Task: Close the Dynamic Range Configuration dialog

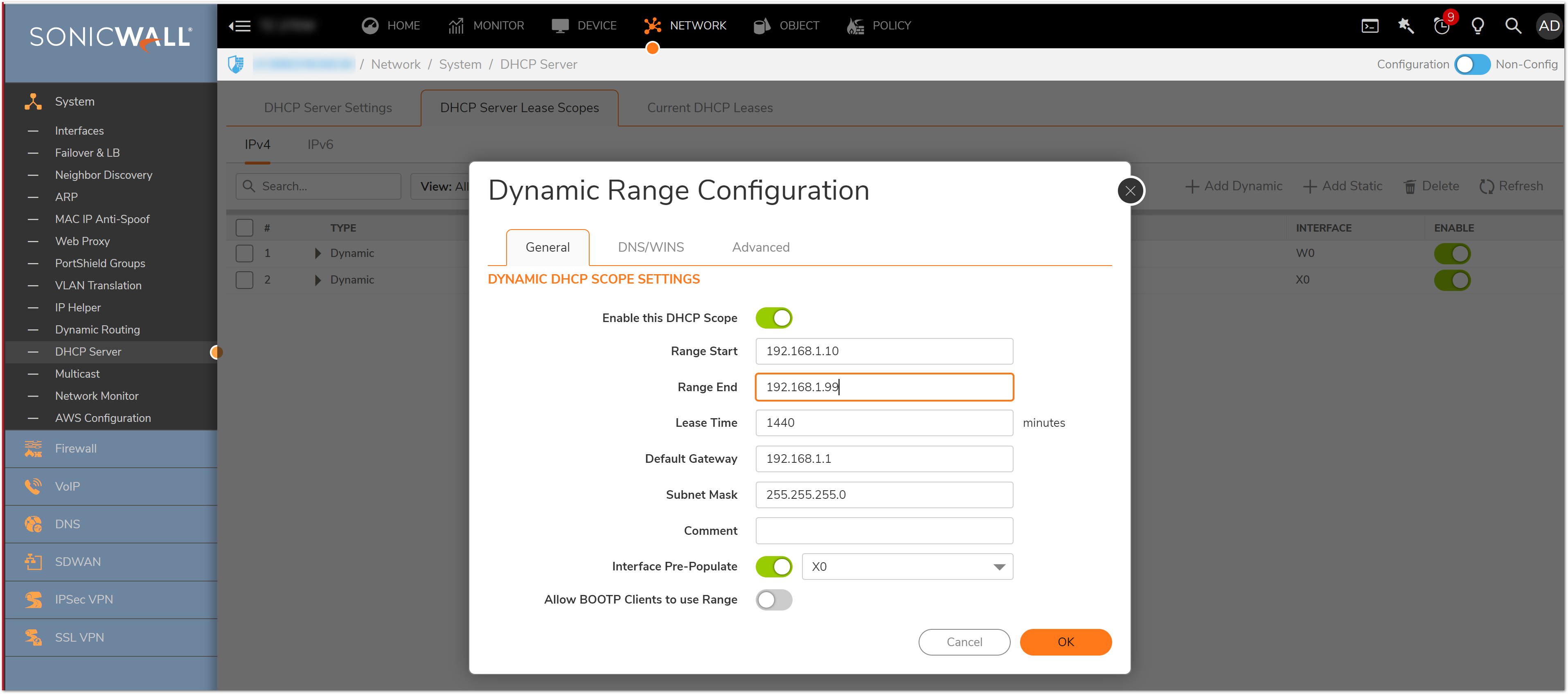Action: (1130, 191)
